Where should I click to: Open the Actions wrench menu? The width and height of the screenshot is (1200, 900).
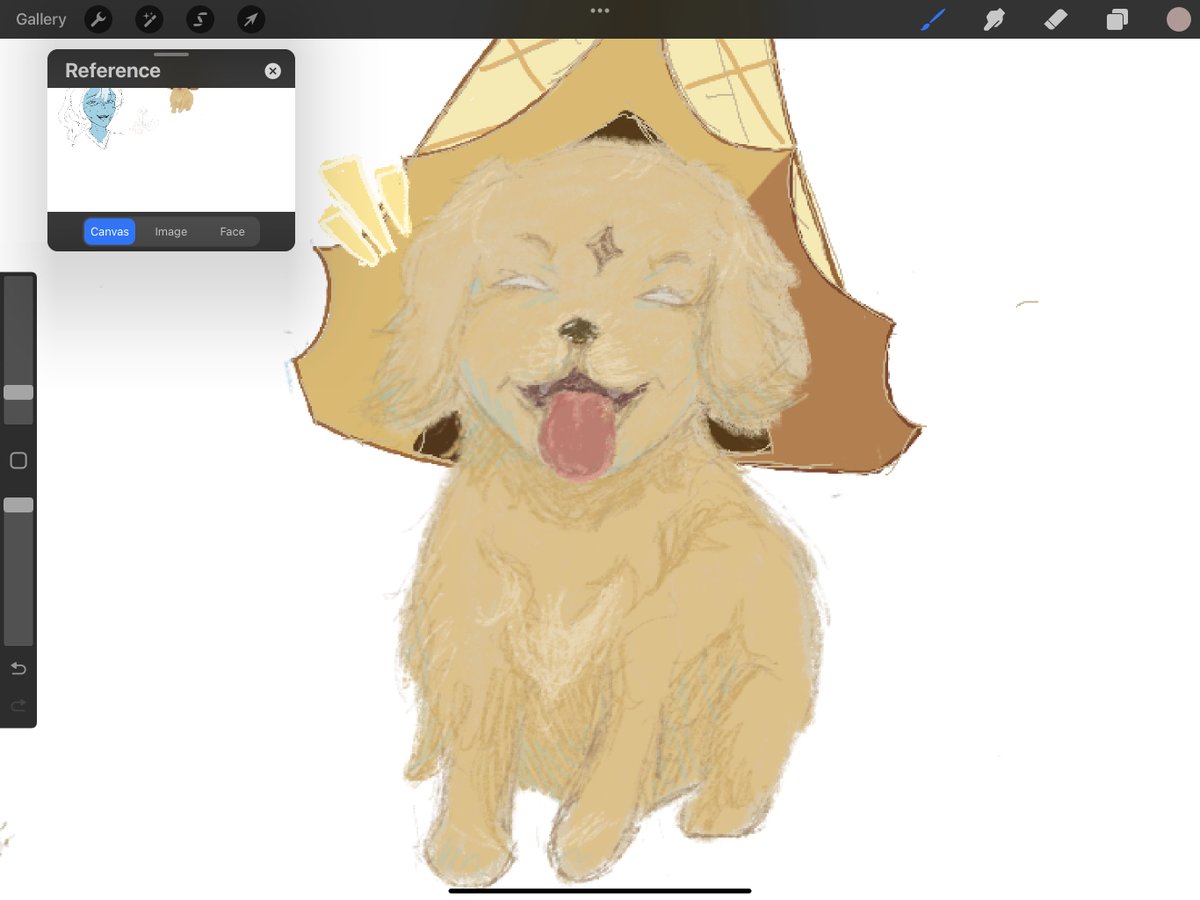click(98, 19)
